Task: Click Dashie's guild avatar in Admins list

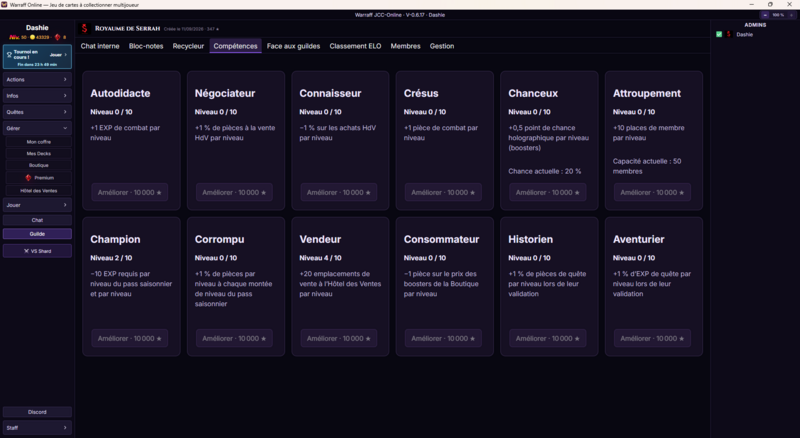Action: tap(729, 34)
